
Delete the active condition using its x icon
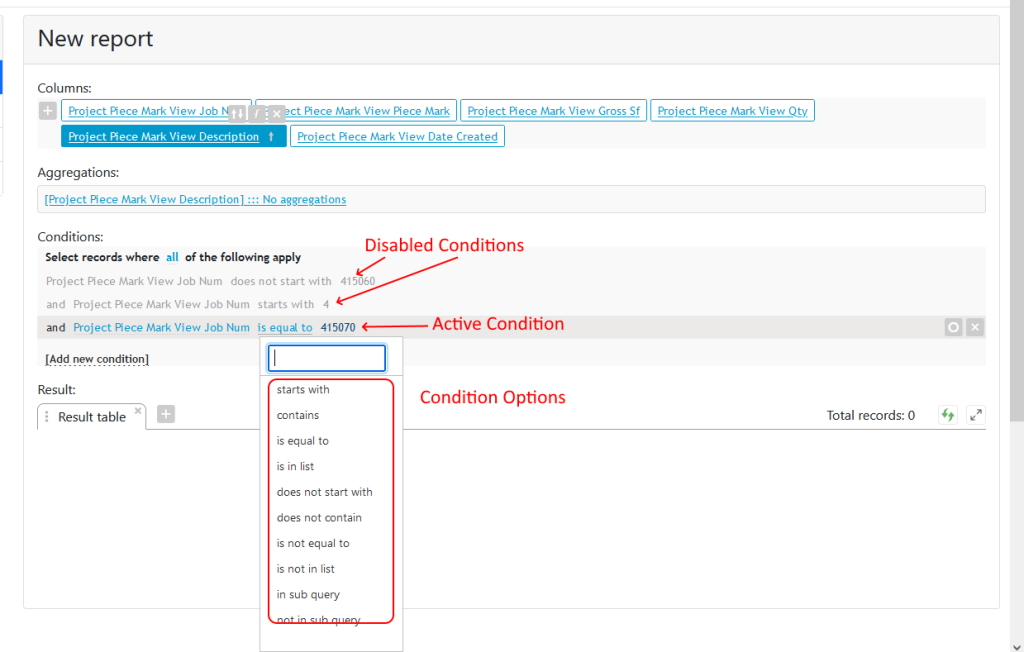(x=975, y=326)
